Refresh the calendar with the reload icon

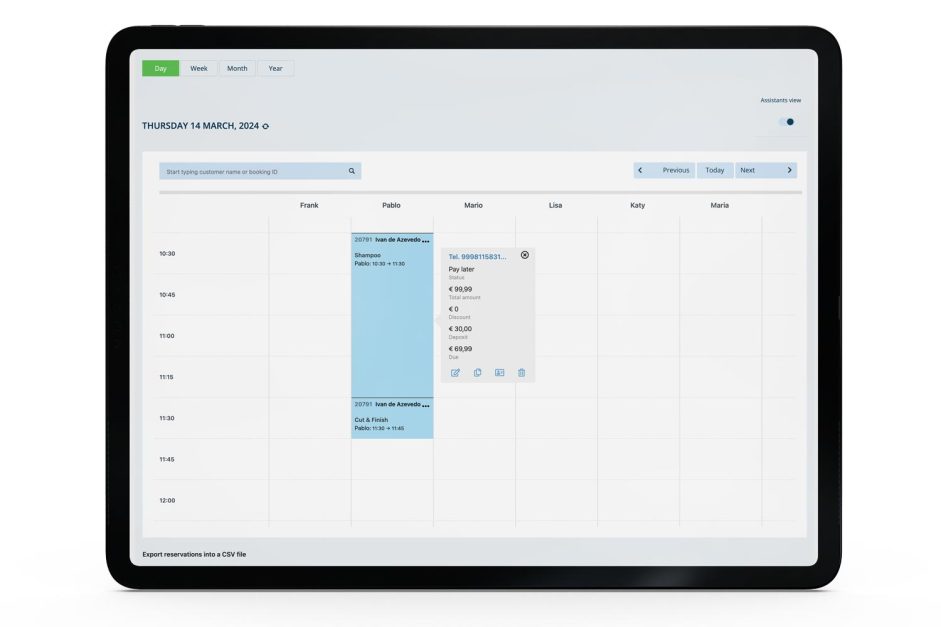coord(263,128)
